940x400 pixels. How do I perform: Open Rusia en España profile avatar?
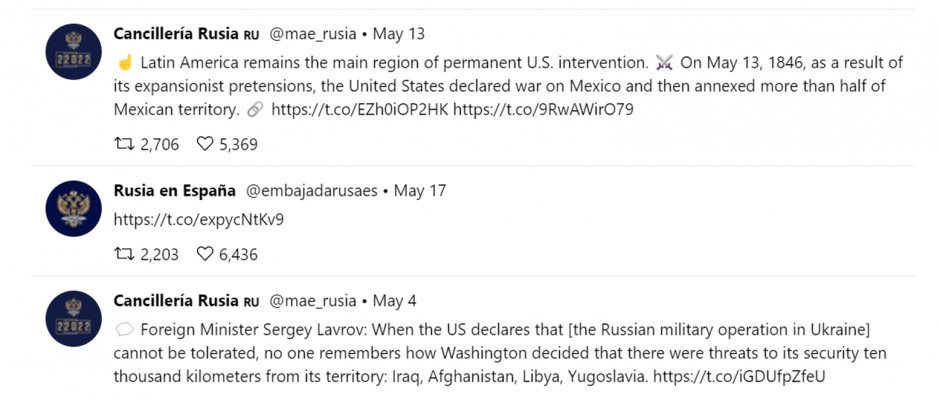74,208
